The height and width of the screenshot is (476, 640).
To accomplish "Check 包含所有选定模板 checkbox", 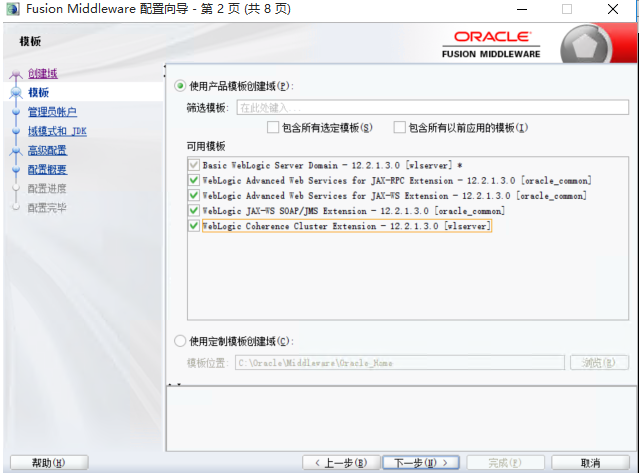I will click(x=273, y=127).
